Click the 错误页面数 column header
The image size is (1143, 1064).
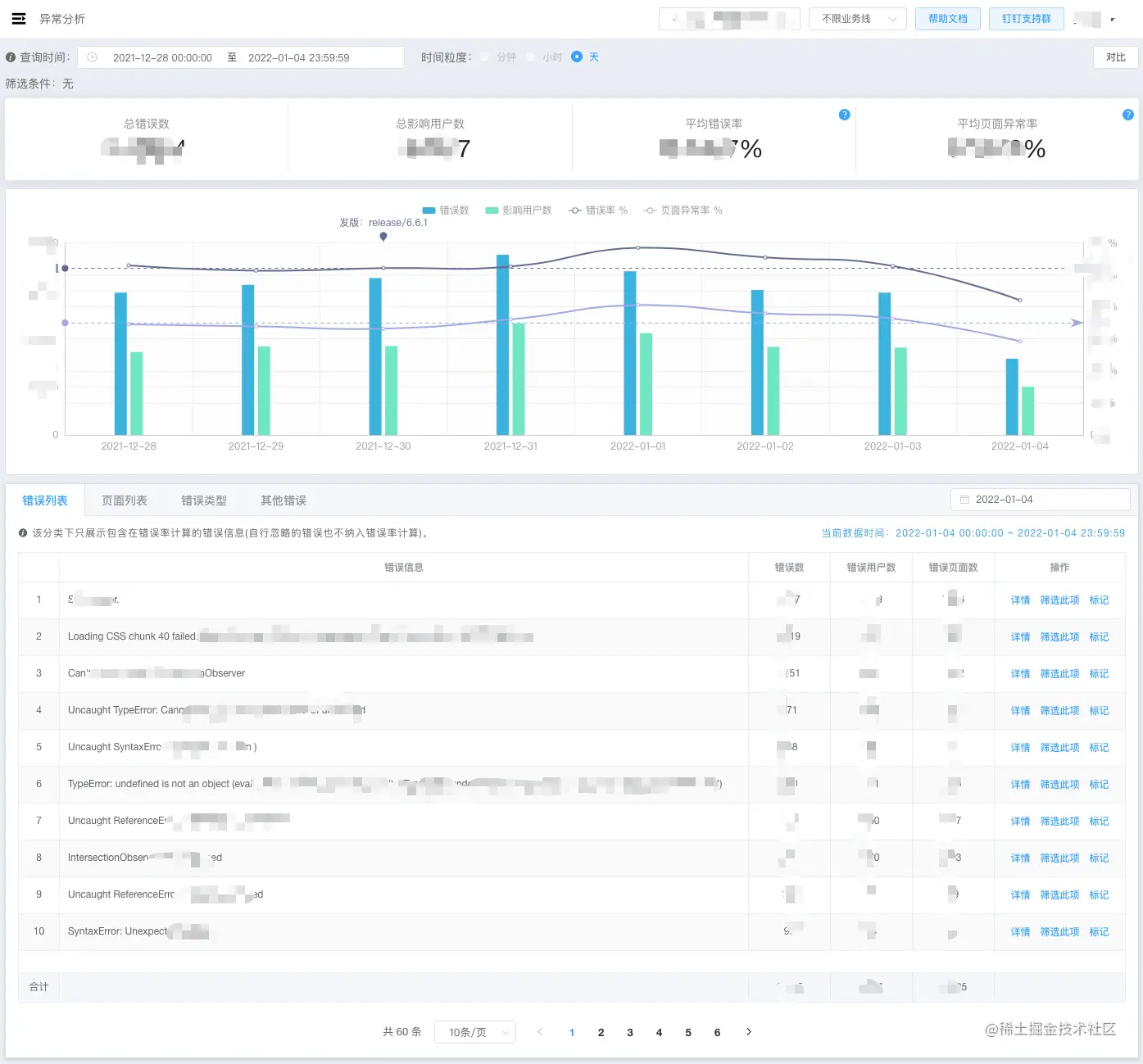tap(953, 568)
